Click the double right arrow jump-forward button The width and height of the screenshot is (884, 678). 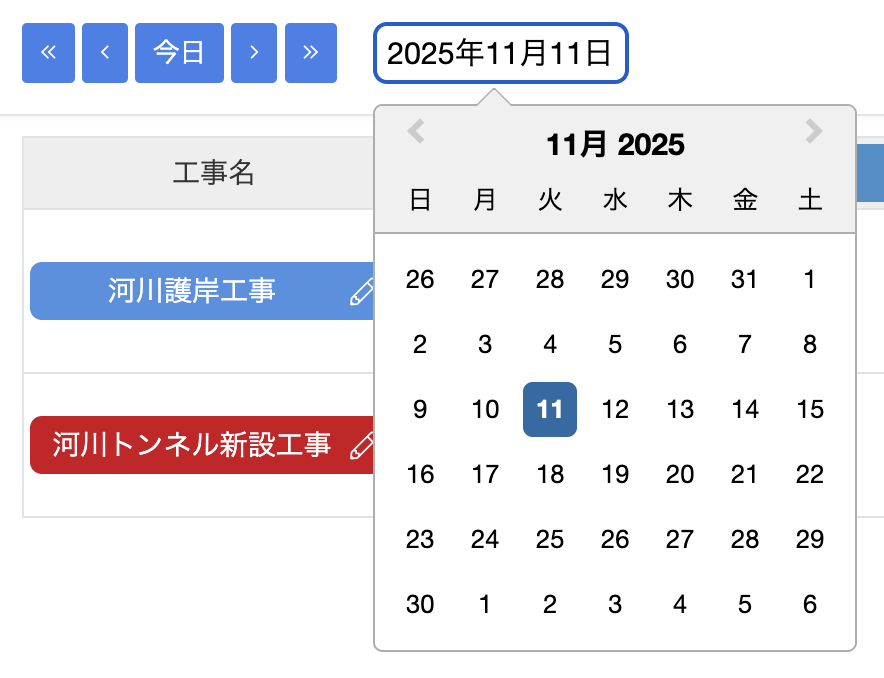pos(311,53)
